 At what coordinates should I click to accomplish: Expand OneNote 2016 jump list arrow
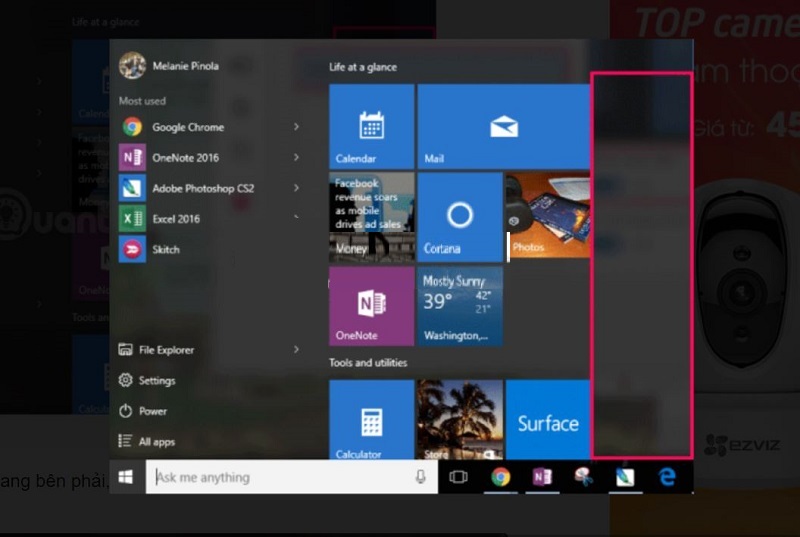pos(296,157)
